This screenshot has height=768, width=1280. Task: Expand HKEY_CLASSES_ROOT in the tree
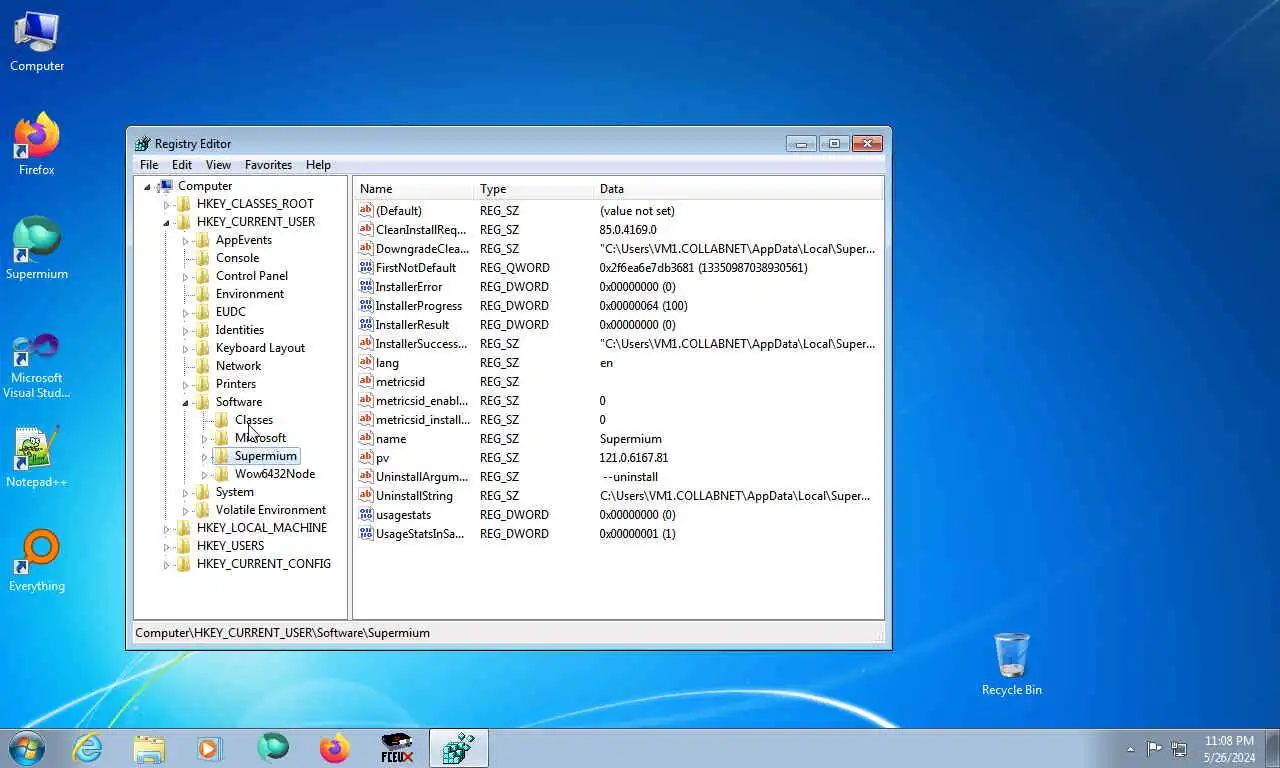point(167,204)
